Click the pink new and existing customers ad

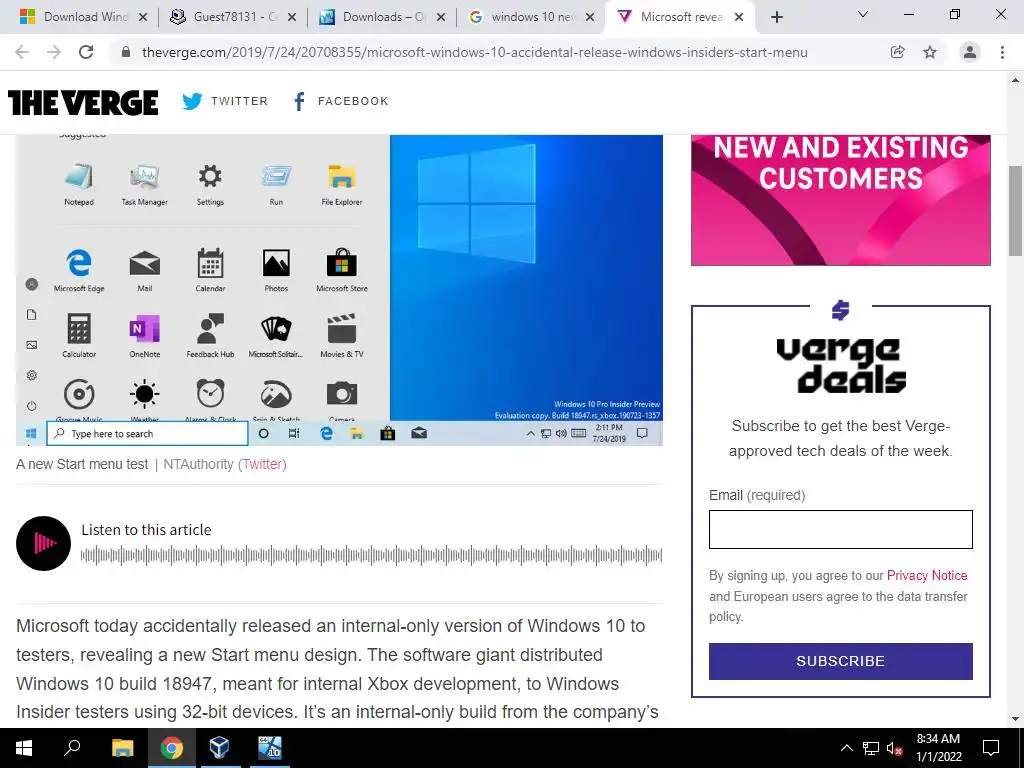(840, 200)
